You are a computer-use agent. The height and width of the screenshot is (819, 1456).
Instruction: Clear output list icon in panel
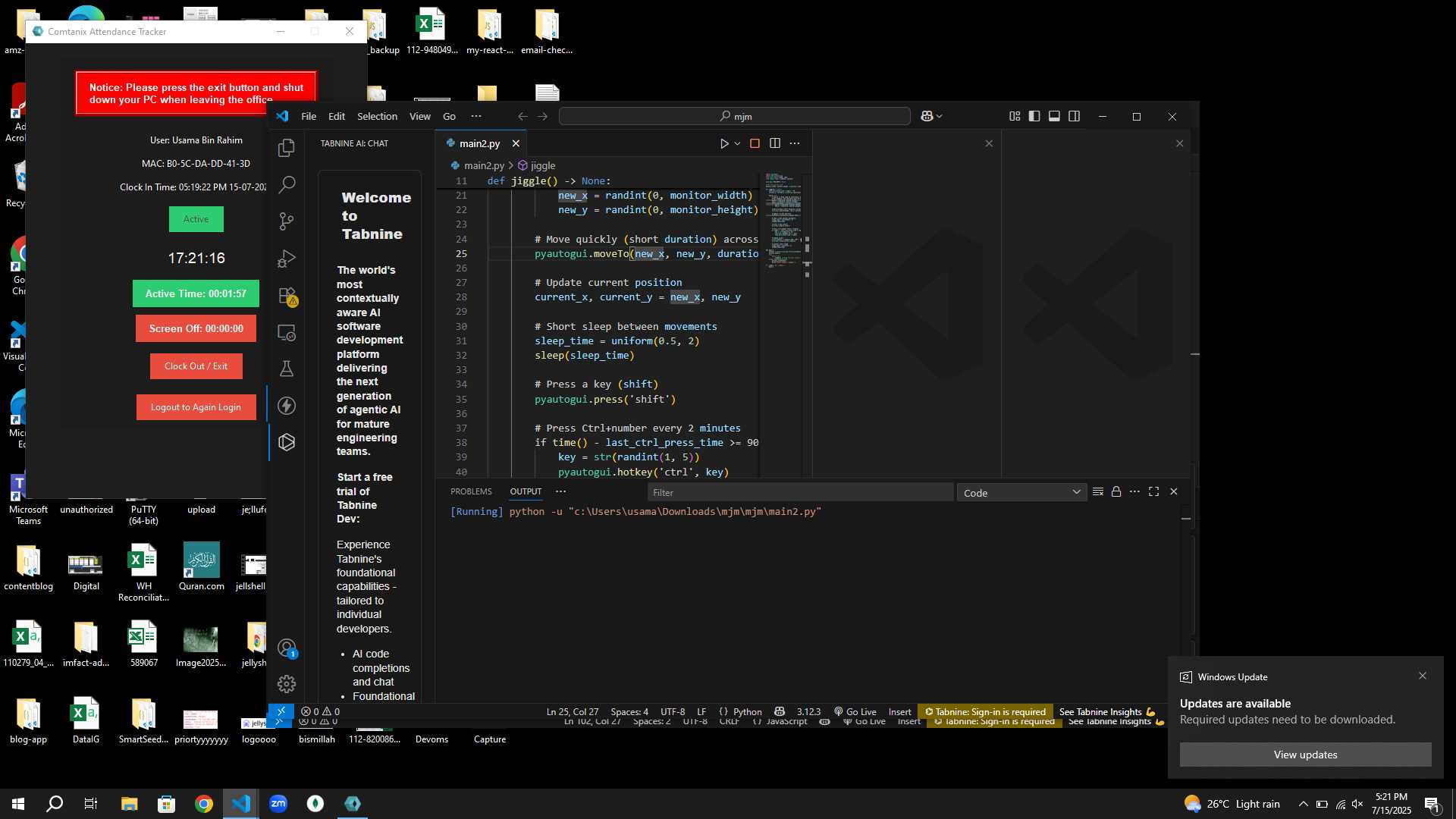pos(1097,491)
